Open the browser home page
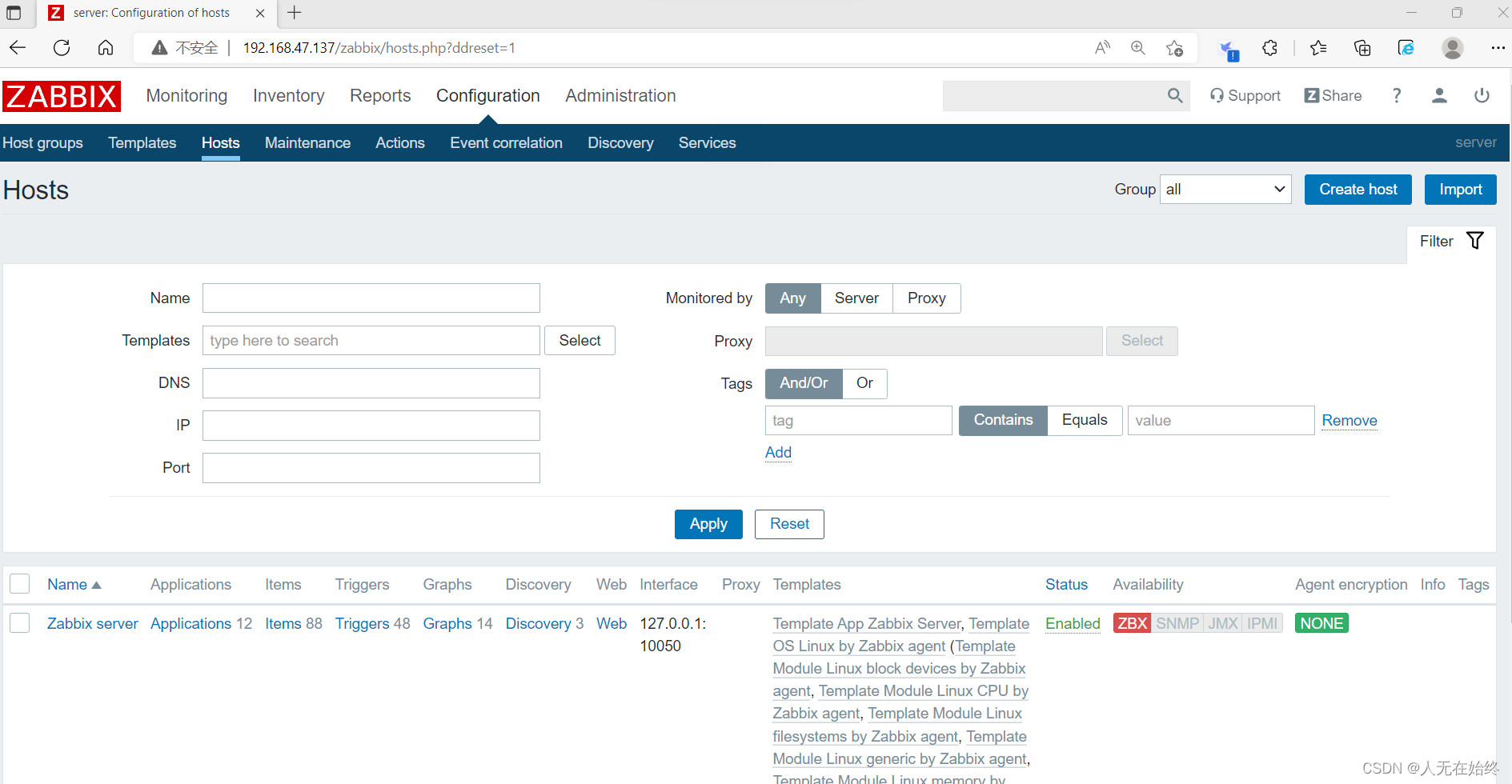 pos(106,48)
